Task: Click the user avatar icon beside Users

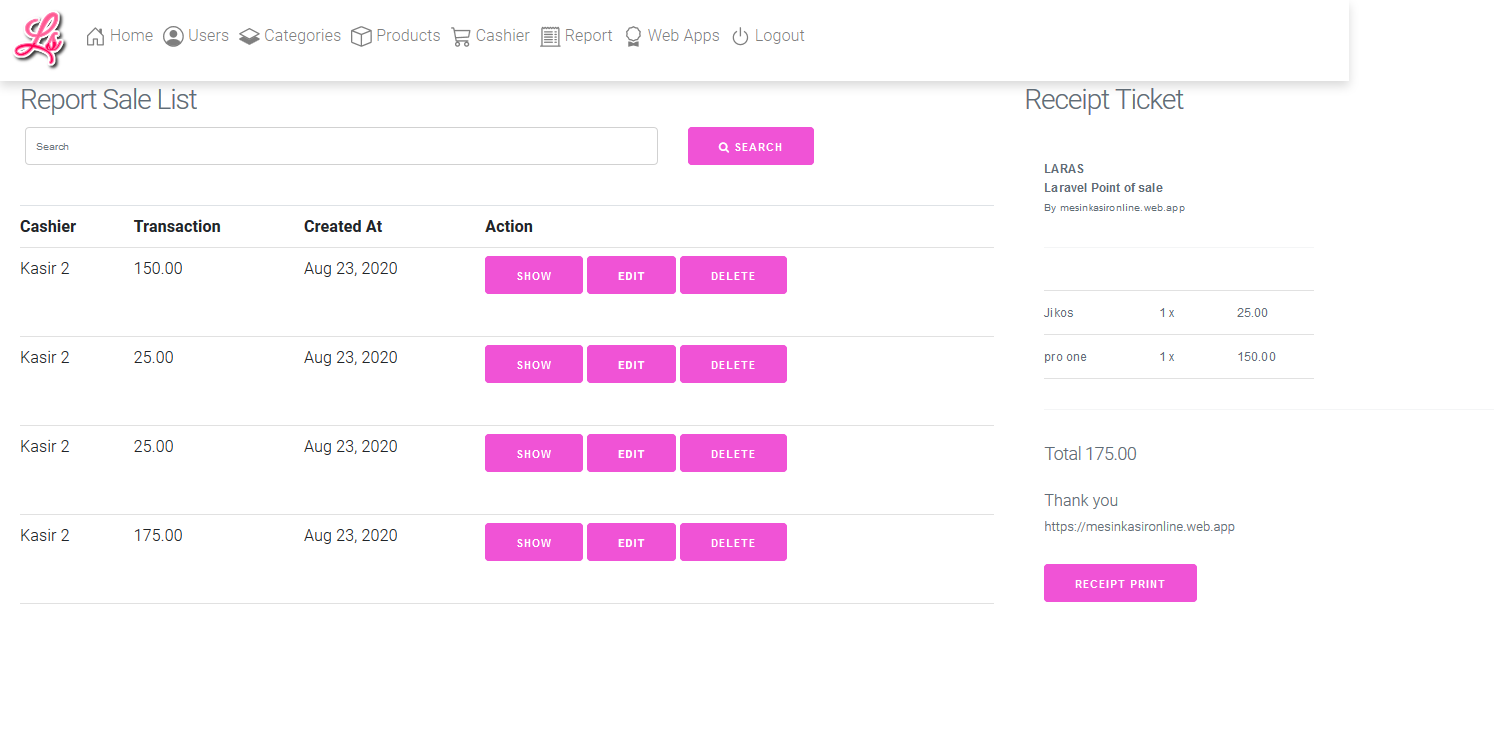Action: click(x=173, y=37)
